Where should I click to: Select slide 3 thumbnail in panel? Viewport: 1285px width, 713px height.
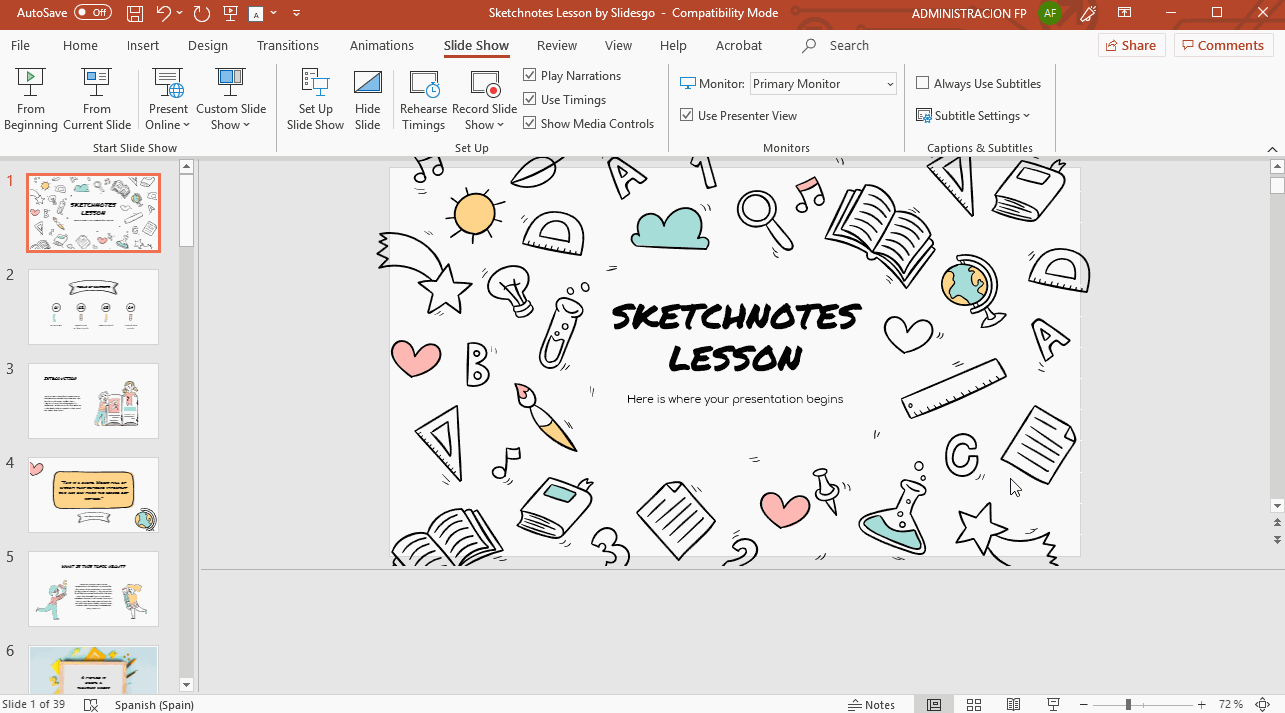(93, 401)
